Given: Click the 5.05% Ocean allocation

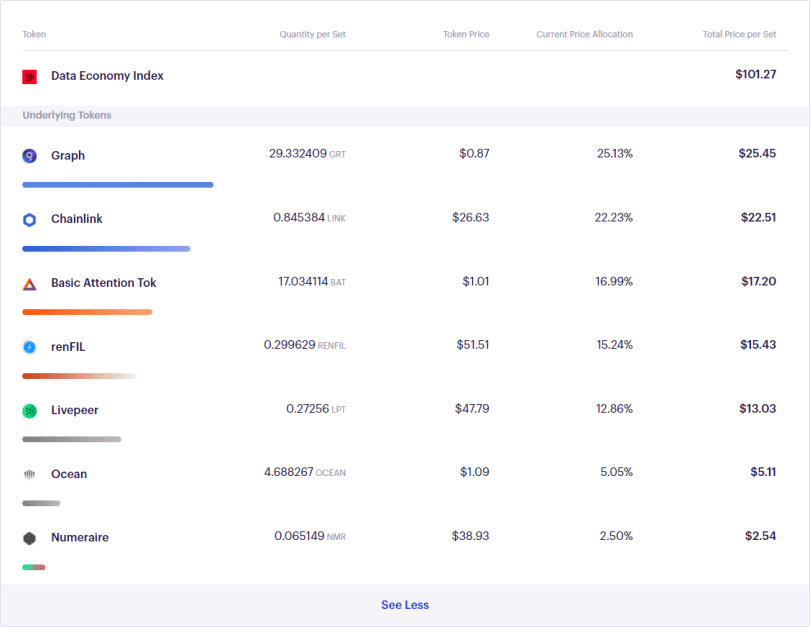Looking at the screenshot, I should pyautogui.click(x=616, y=472).
